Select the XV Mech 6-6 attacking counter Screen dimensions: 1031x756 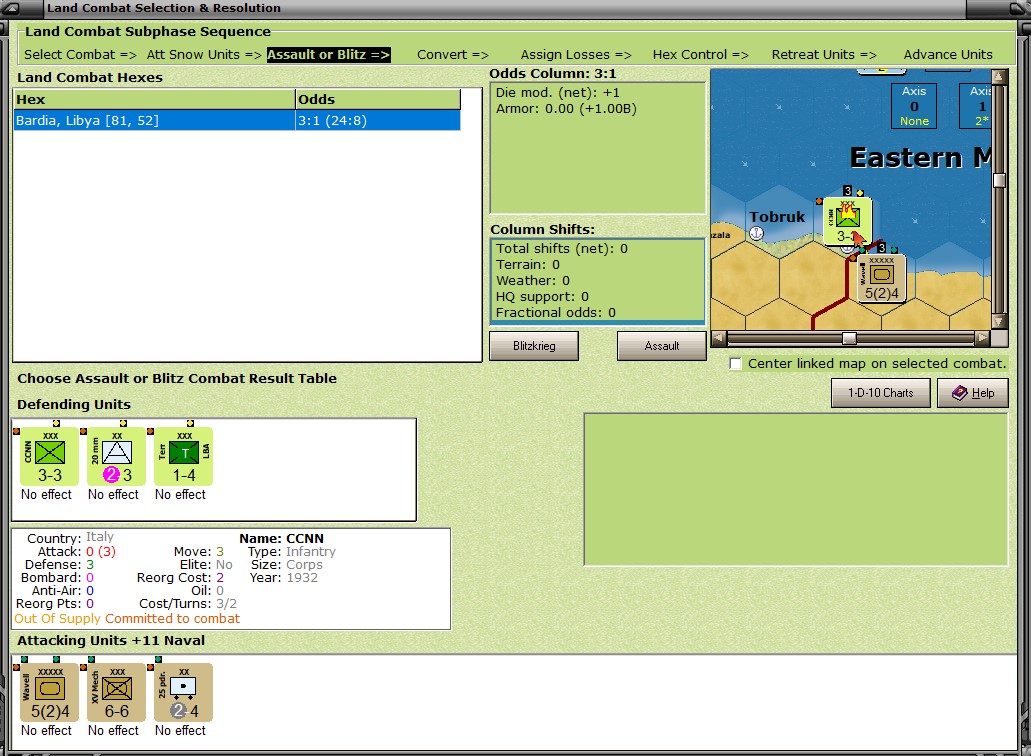pos(116,692)
